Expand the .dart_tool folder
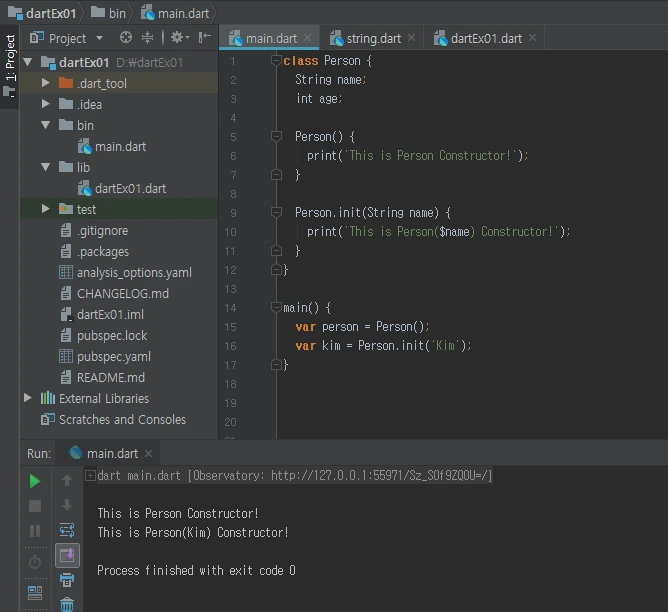This screenshot has height=612, width=668. click(46, 83)
